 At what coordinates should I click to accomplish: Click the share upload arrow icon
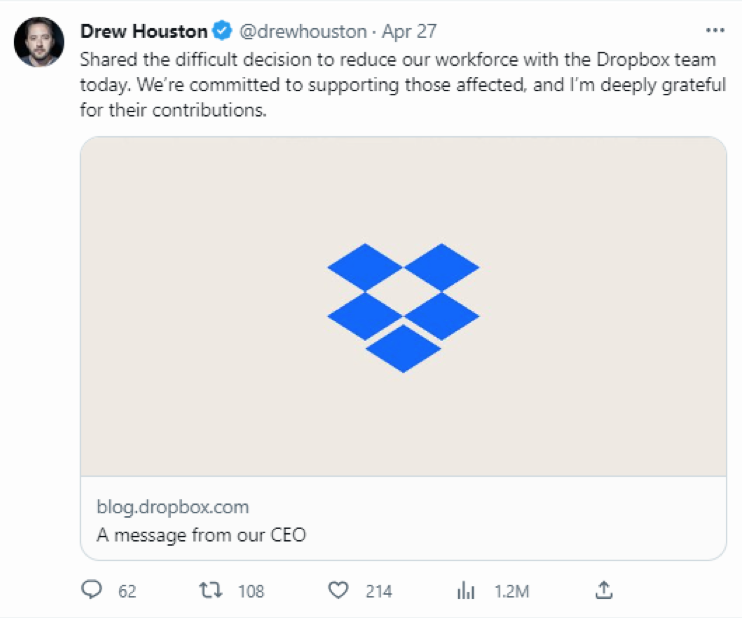point(604,590)
